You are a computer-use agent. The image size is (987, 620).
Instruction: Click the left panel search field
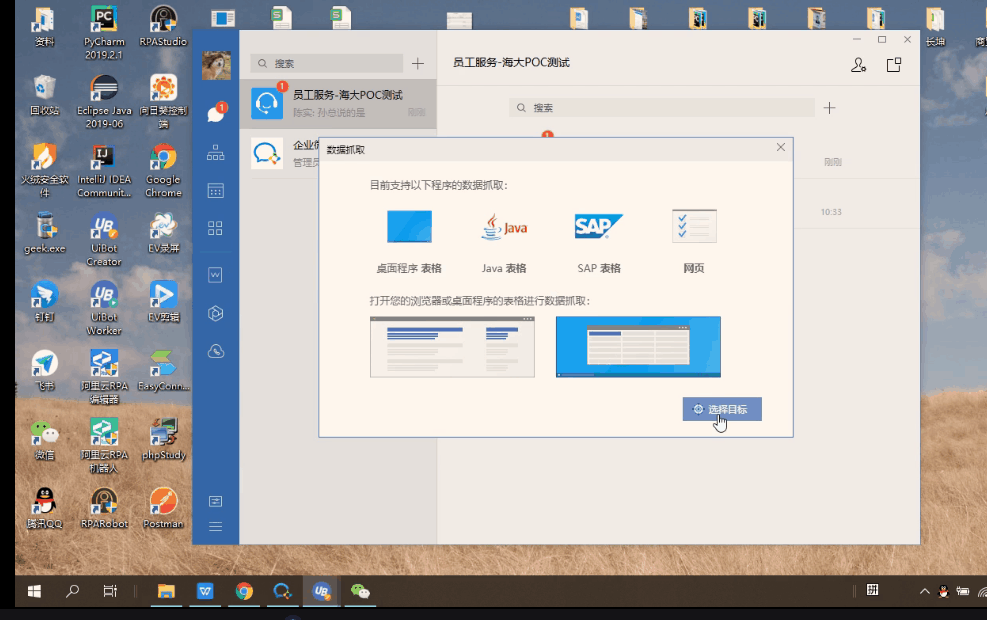[327, 64]
